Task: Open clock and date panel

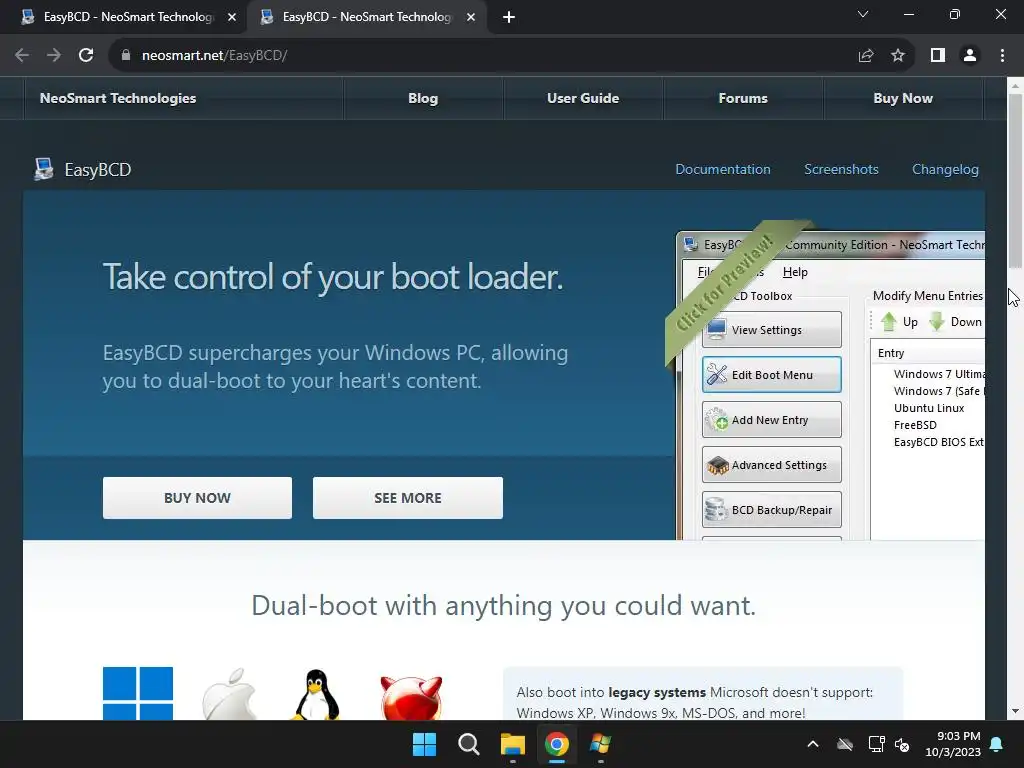Action: point(953,744)
